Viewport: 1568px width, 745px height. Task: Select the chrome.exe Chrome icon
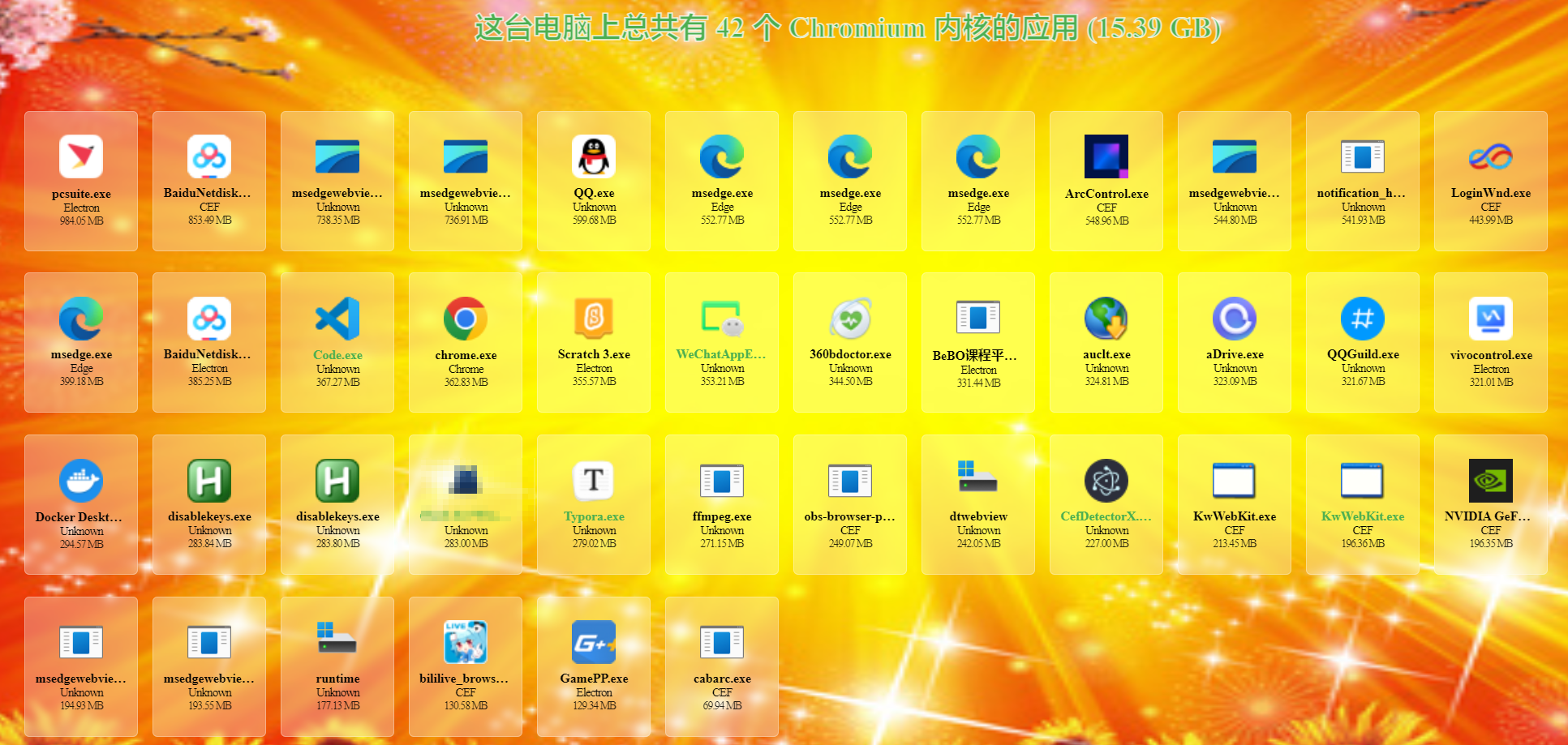tap(466, 319)
